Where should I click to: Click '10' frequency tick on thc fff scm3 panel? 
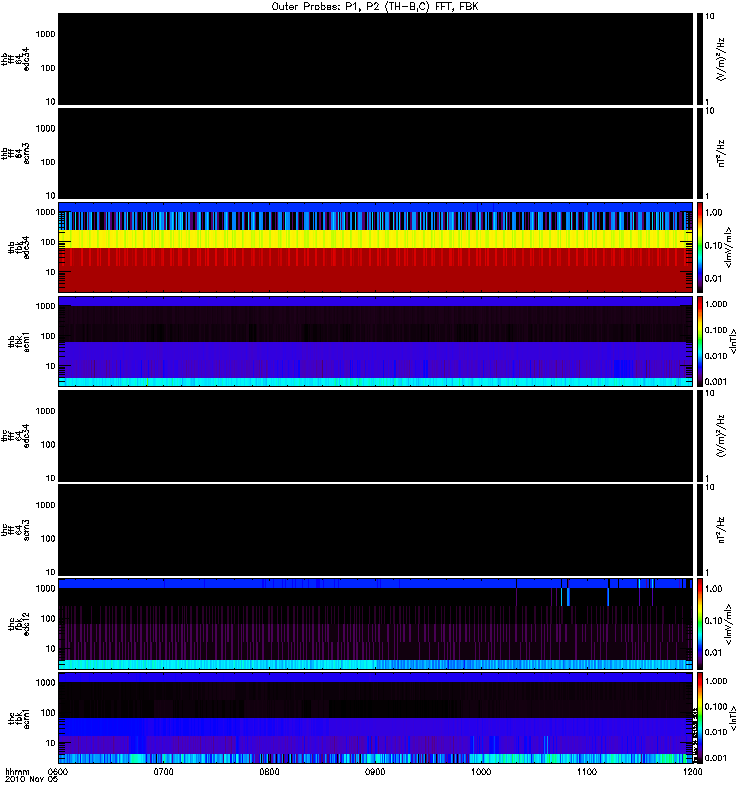tap(50, 572)
